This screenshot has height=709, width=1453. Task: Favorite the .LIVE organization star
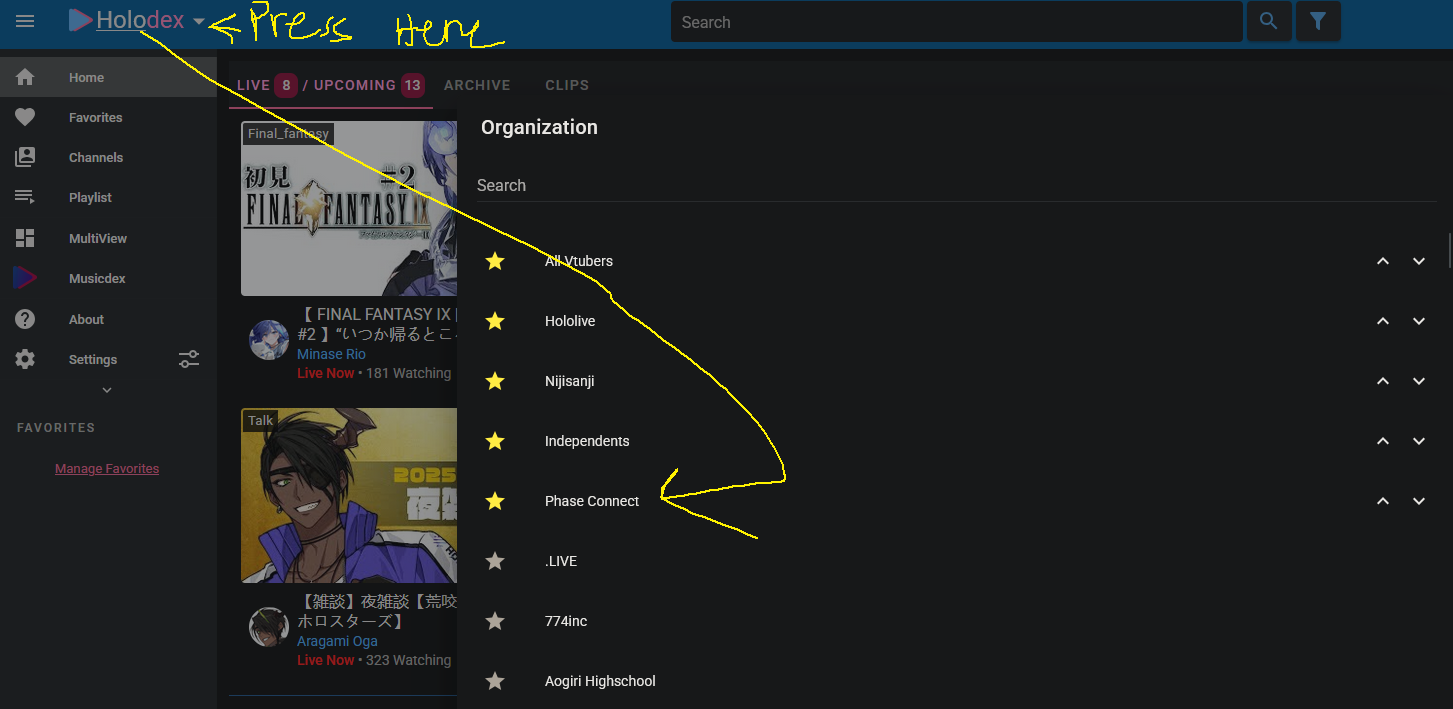click(495, 561)
